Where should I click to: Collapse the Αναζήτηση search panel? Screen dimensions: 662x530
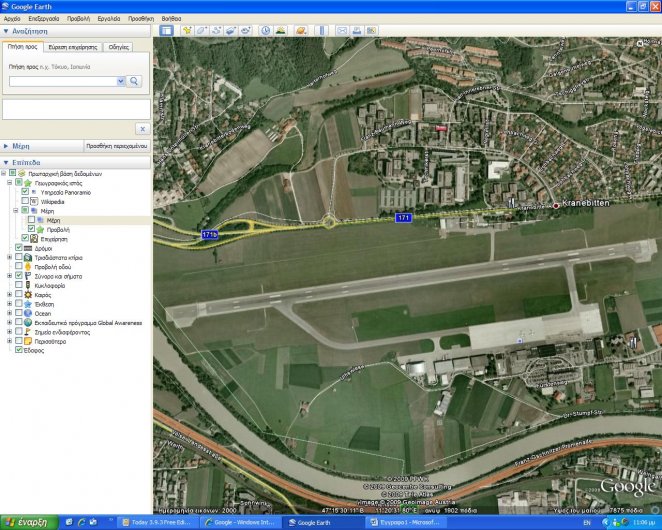(6, 31)
